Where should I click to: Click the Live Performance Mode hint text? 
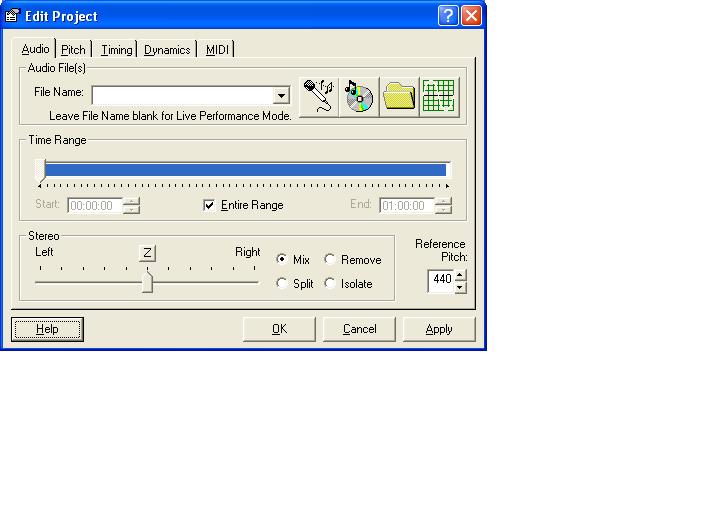click(170, 116)
